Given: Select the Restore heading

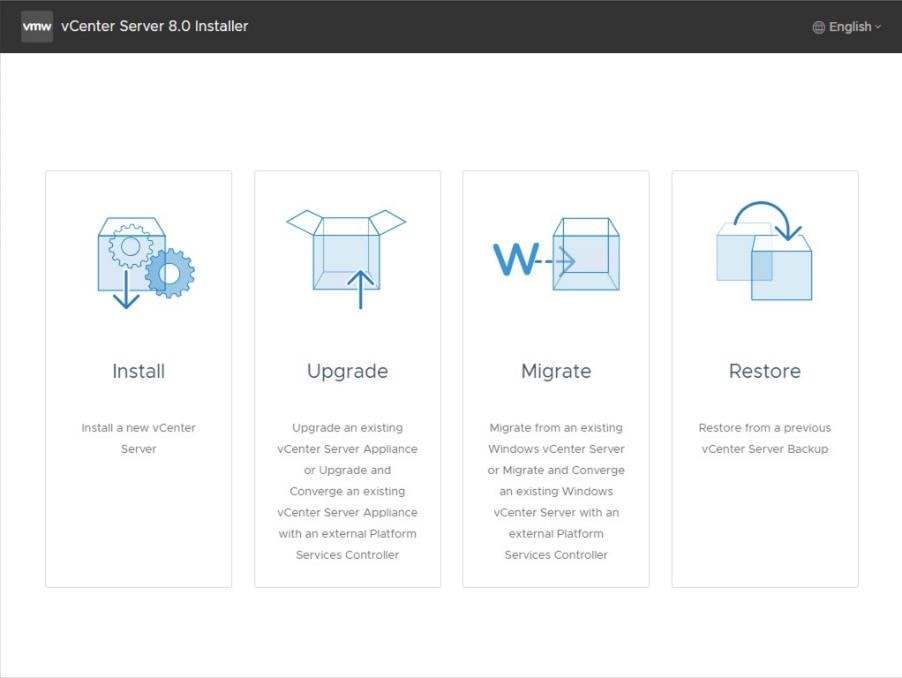Looking at the screenshot, I should pos(765,371).
